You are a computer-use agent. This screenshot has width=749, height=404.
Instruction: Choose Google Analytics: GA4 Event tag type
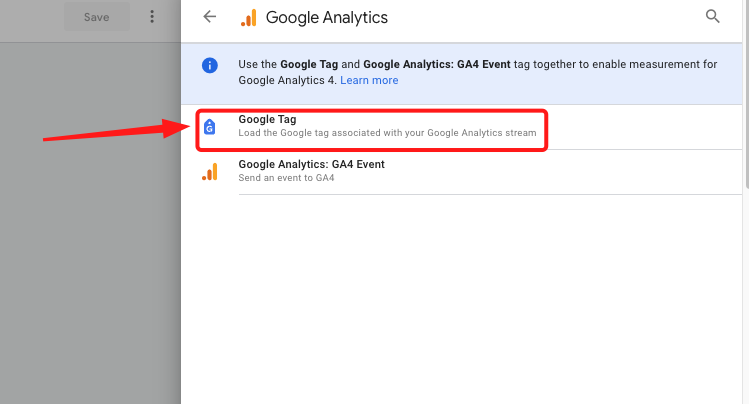pos(311,164)
